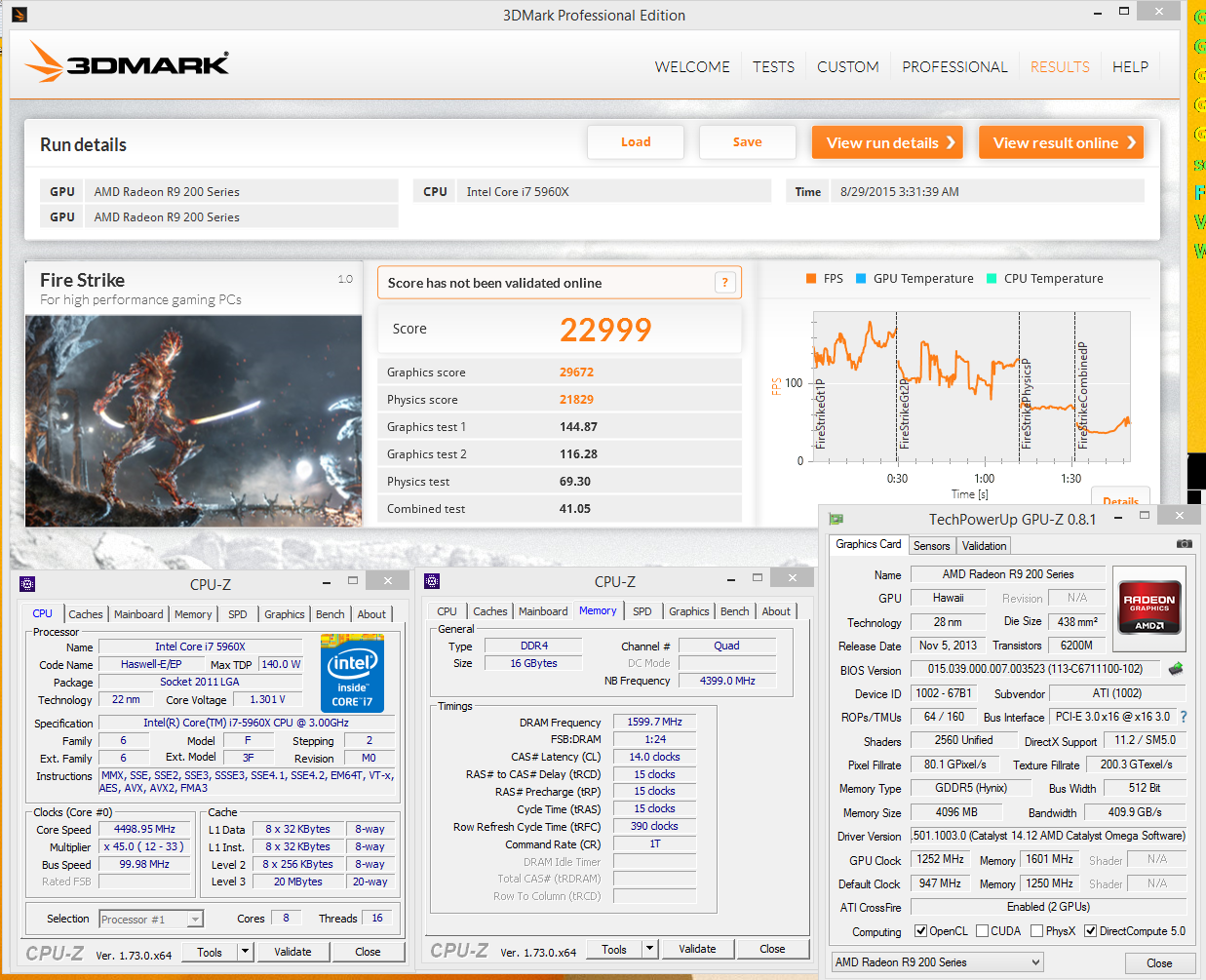Click View result online button
1206x980 pixels.
point(1061,142)
